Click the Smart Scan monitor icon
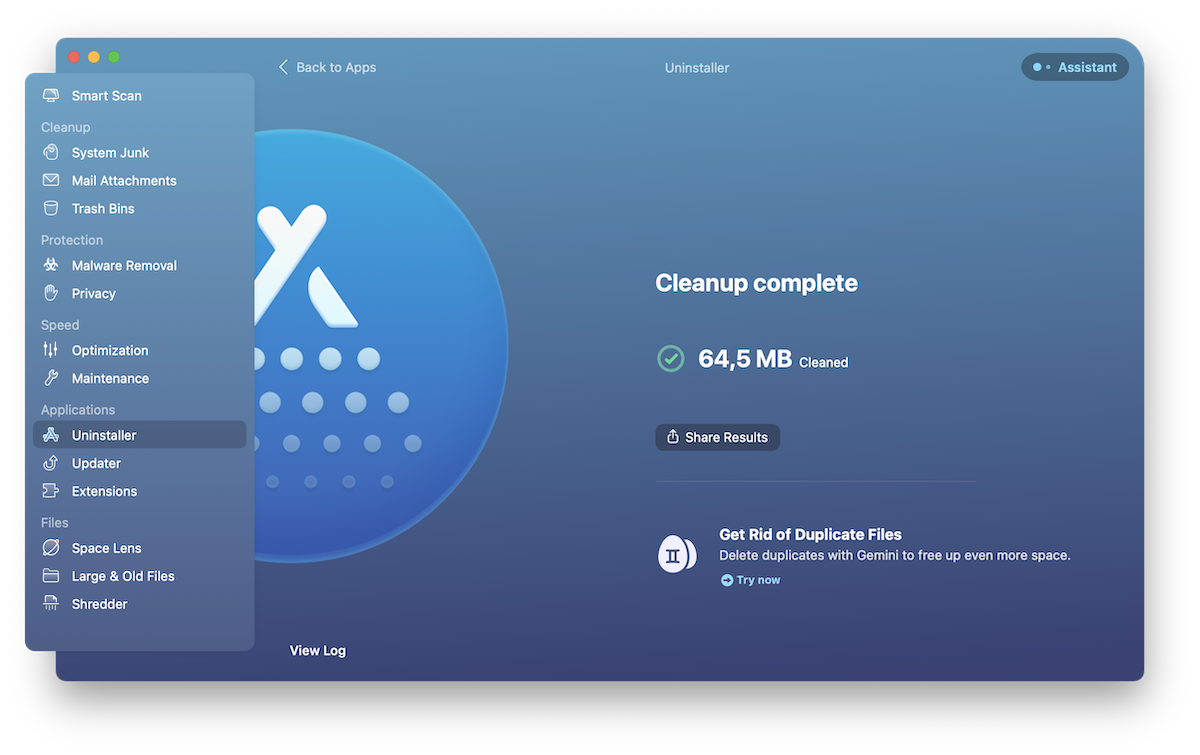Screen dimensions: 1200x755 tap(51, 96)
